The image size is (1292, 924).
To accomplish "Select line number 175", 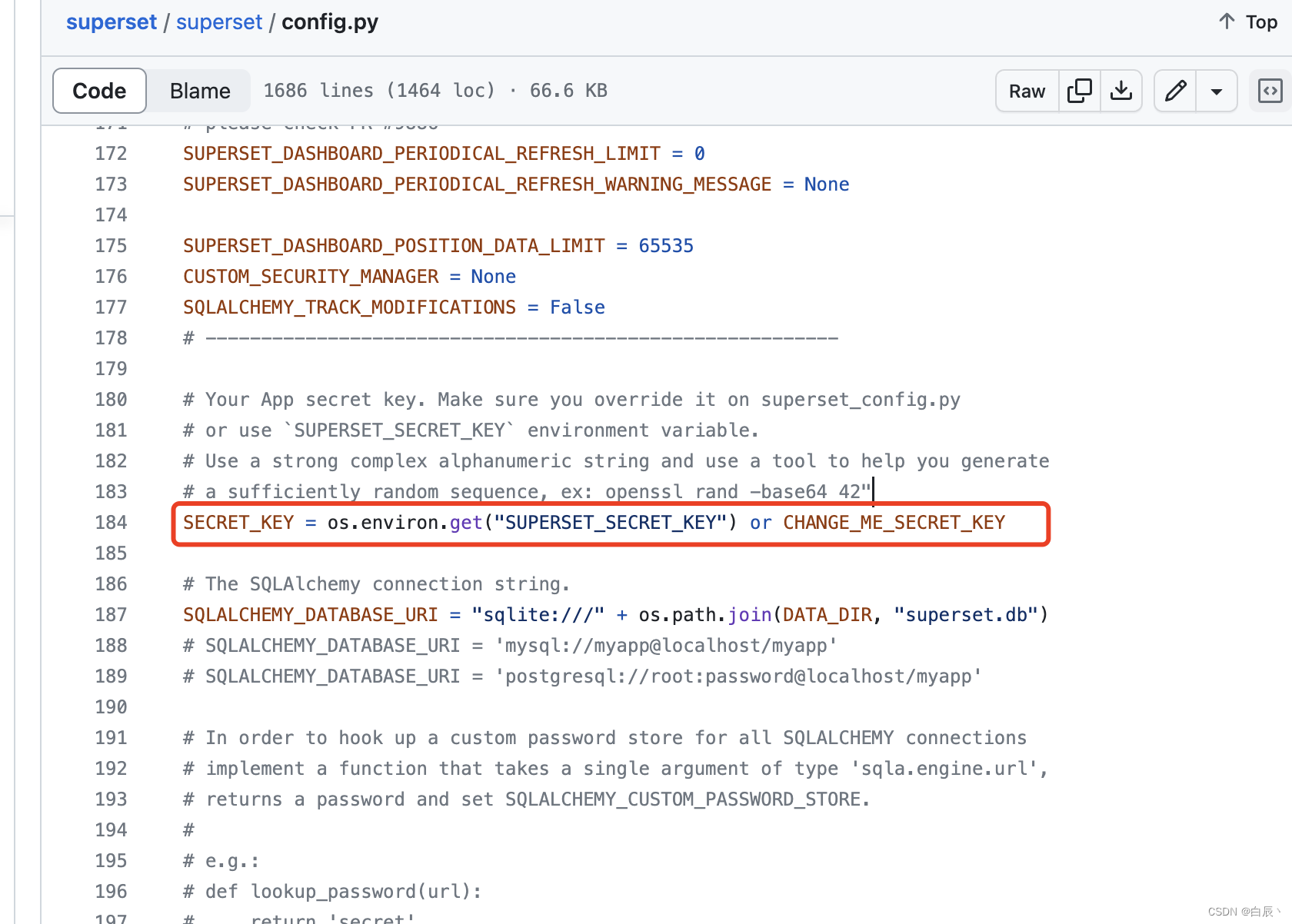I will click(x=111, y=246).
